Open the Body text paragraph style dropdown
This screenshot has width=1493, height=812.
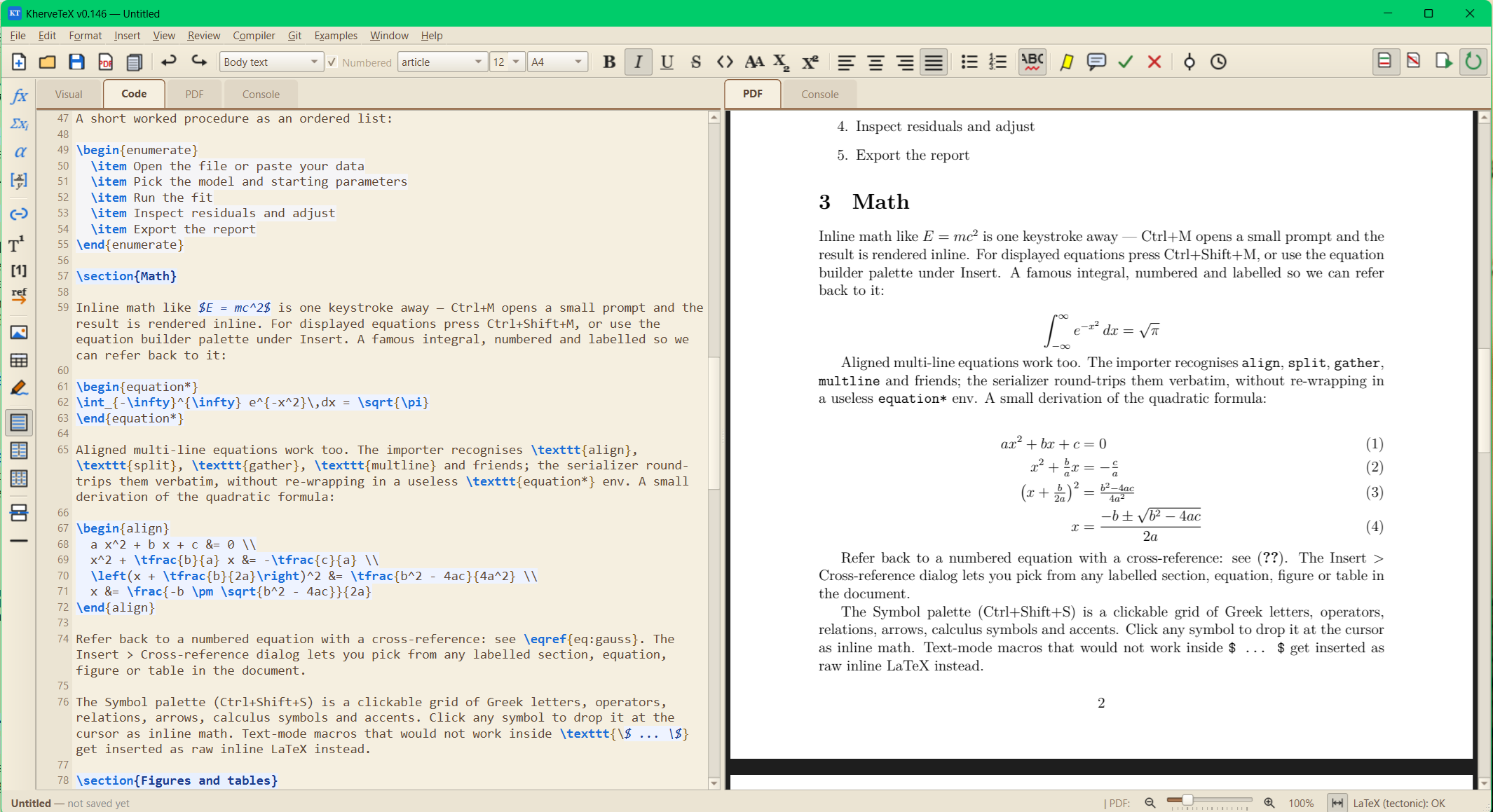pyautogui.click(x=271, y=62)
